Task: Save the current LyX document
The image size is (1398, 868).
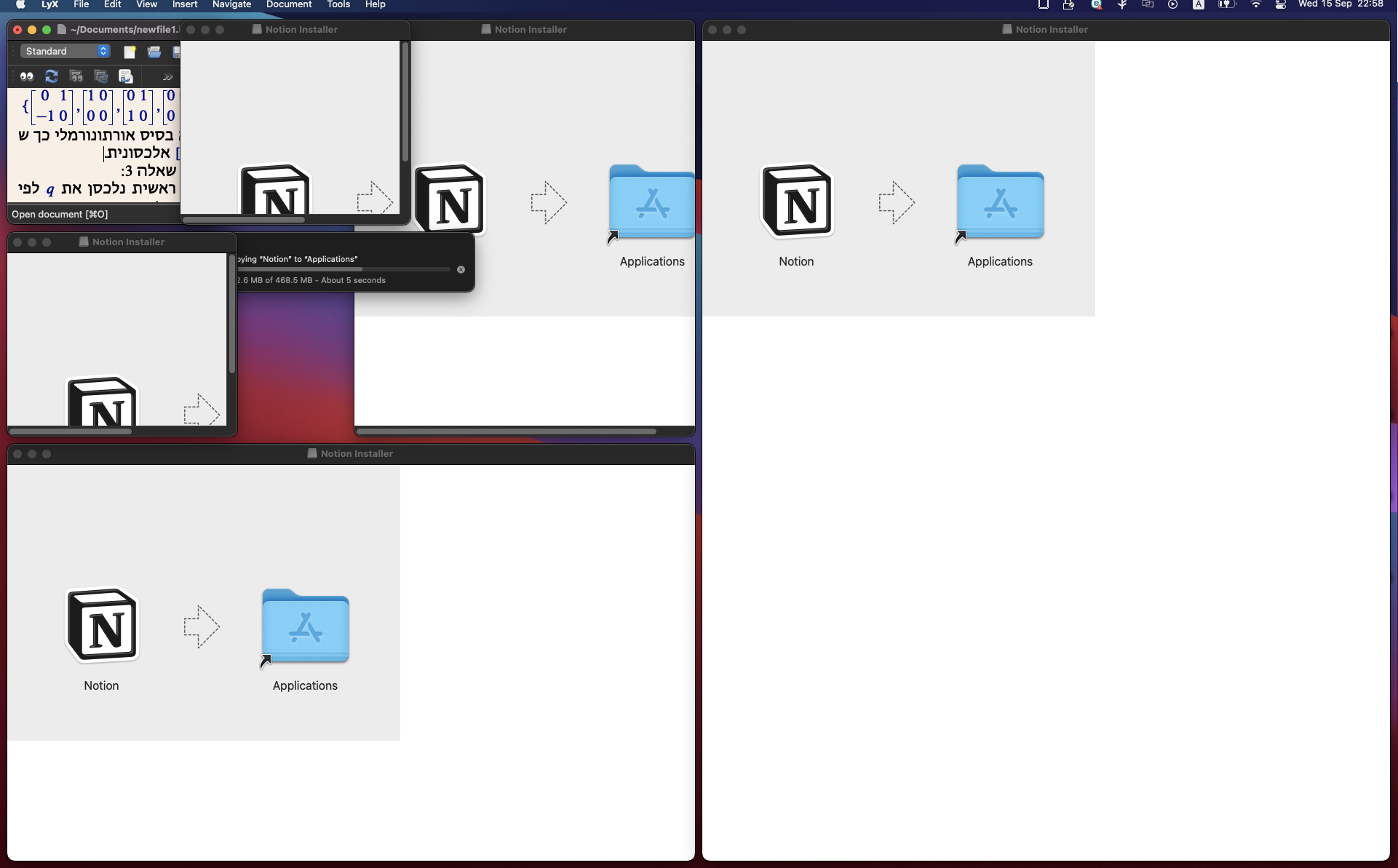Action: [177, 52]
